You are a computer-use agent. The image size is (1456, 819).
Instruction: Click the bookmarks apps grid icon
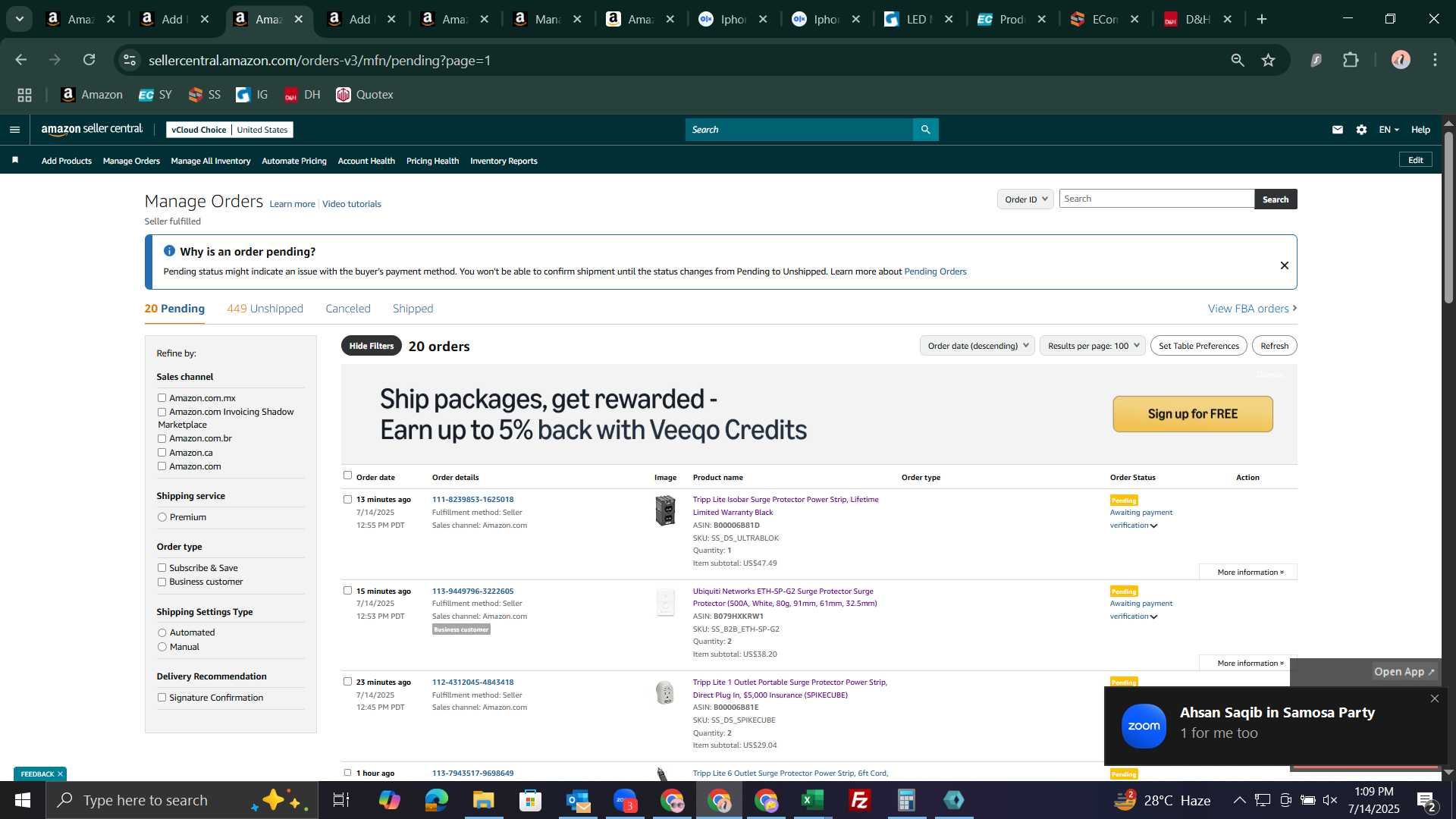pos(25,95)
